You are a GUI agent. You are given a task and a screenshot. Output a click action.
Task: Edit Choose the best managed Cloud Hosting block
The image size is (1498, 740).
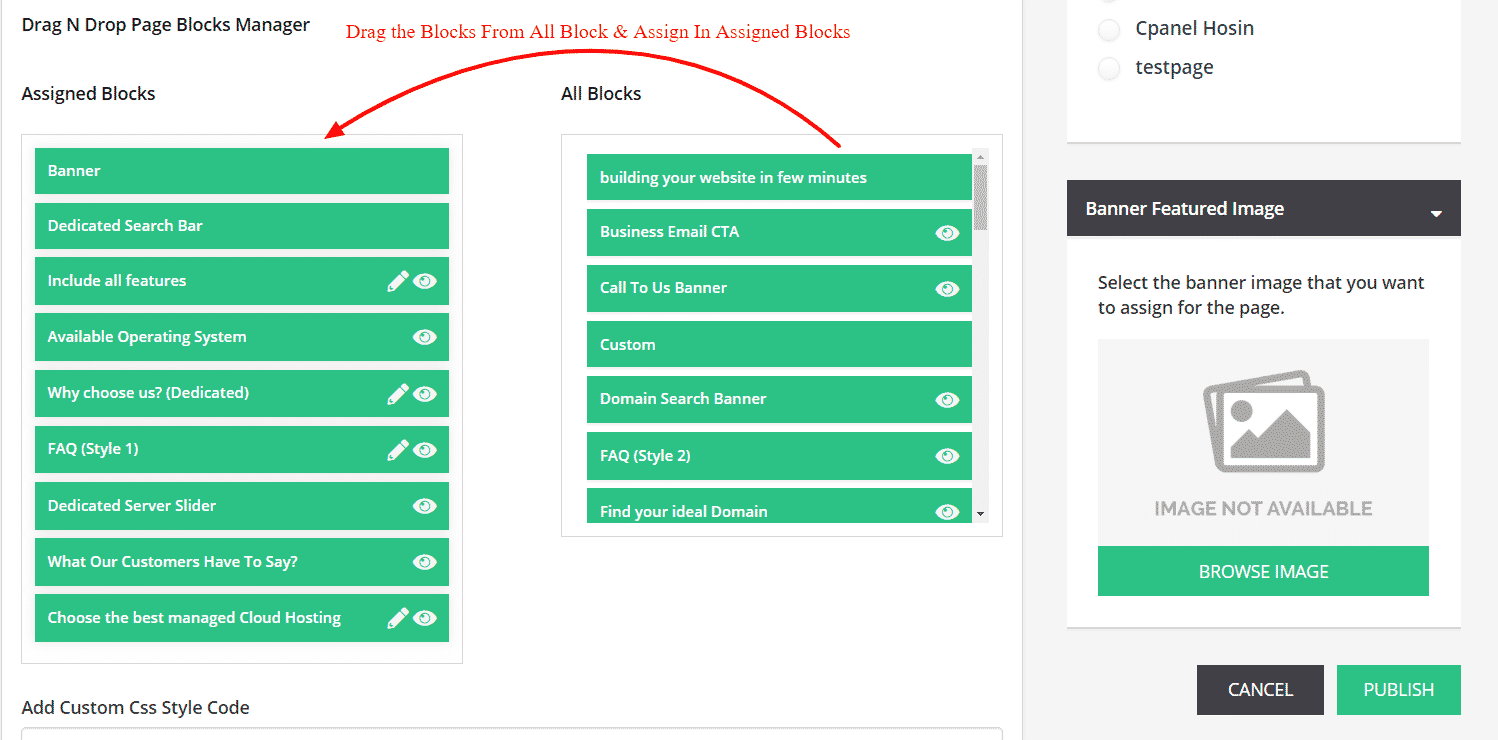(397, 618)
